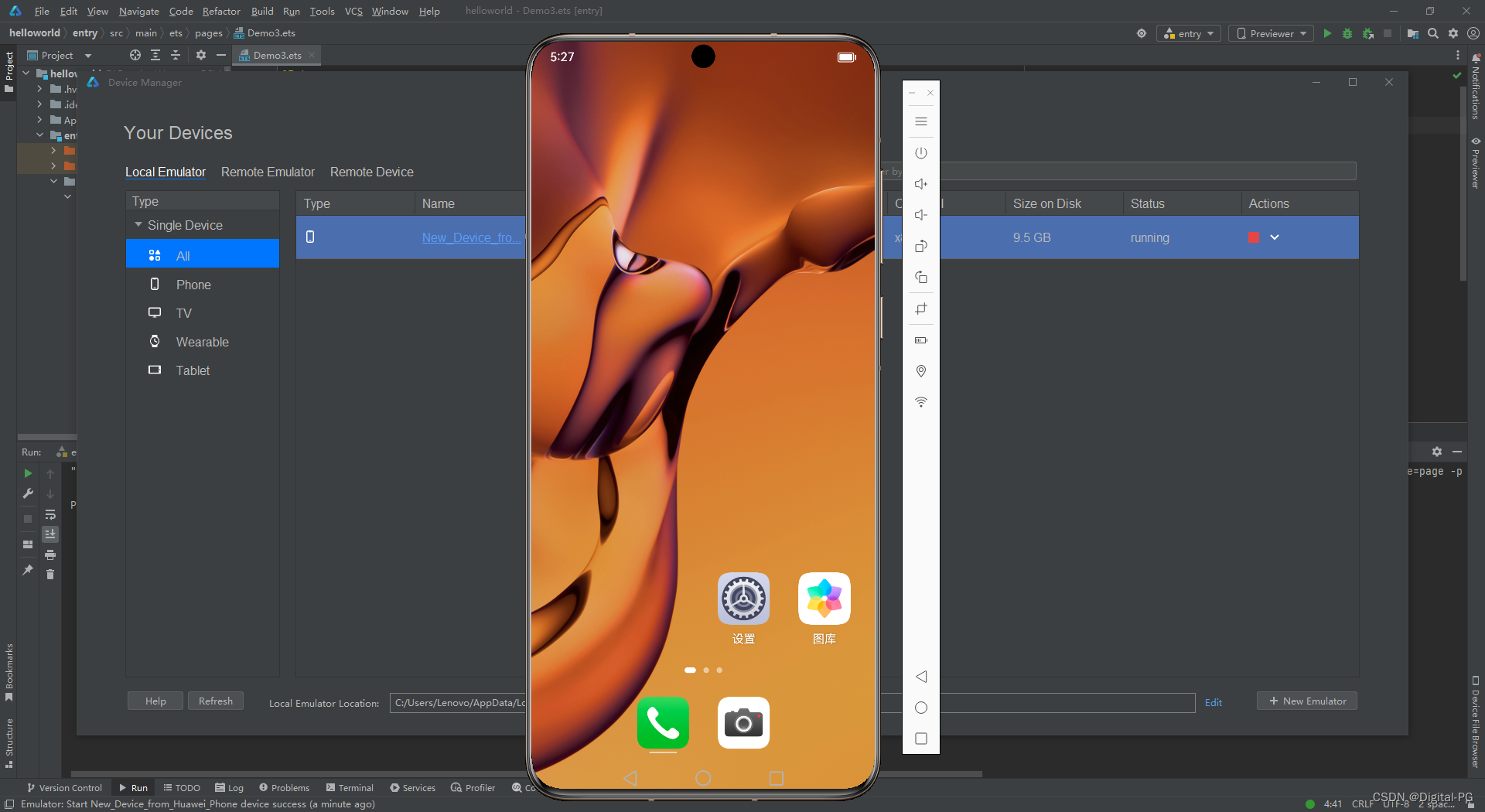Rerun with green play in Run panel
Image resolution: width=1485 pixels, height=812 pixels.
[x=28, y=473]
